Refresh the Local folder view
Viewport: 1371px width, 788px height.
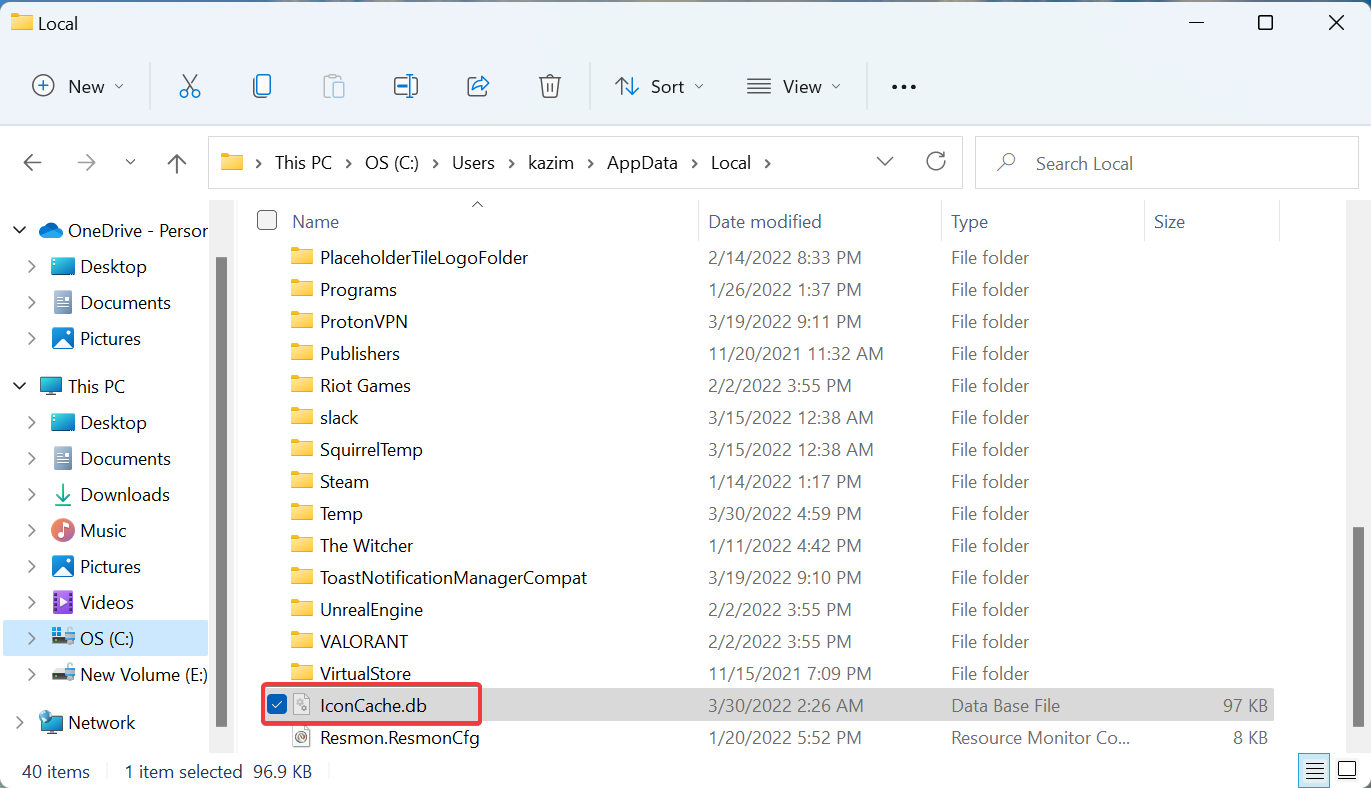936,161
